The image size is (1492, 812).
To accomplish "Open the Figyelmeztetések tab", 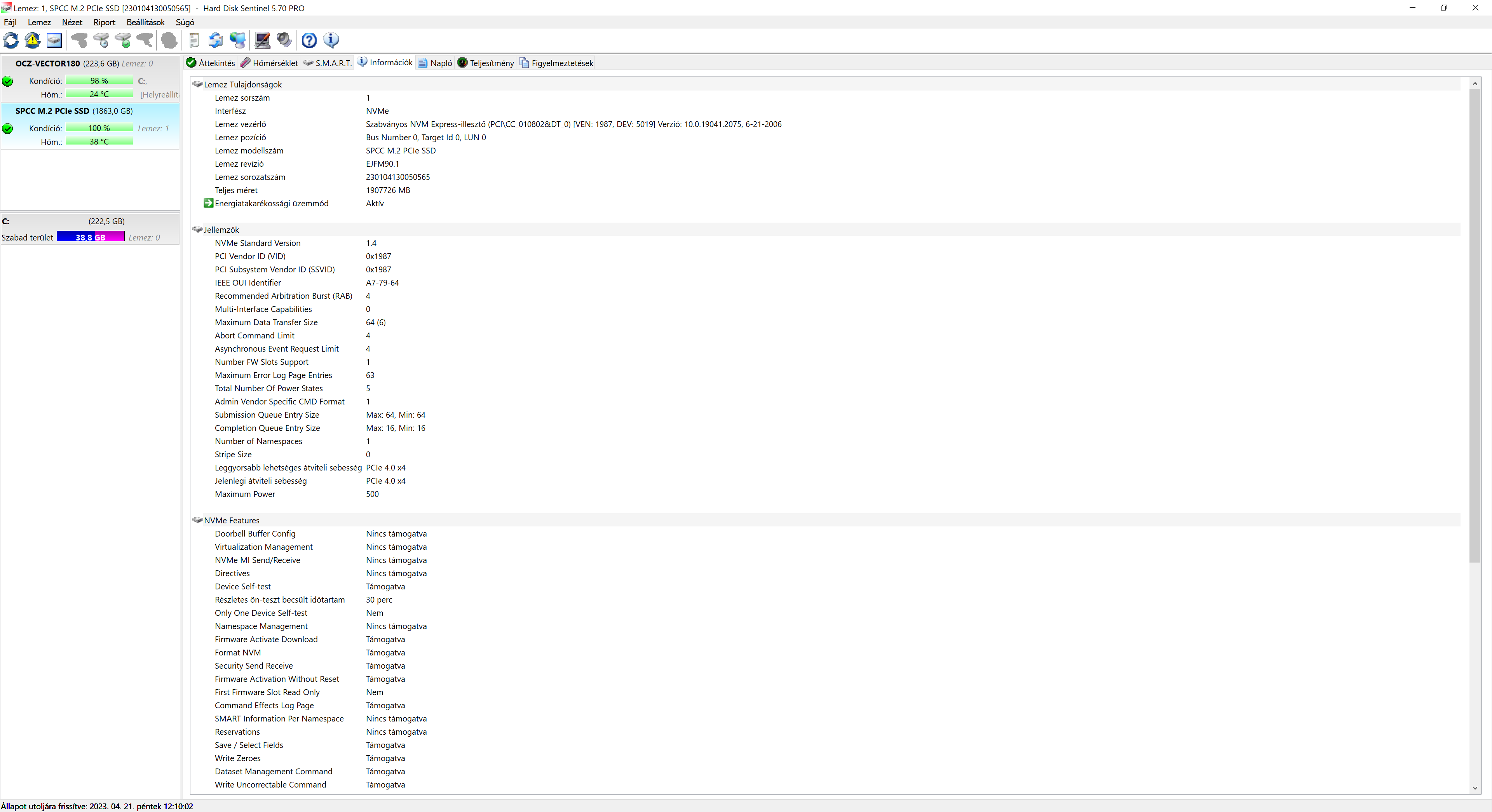I will pyautogui.click(x=557, y=63).
